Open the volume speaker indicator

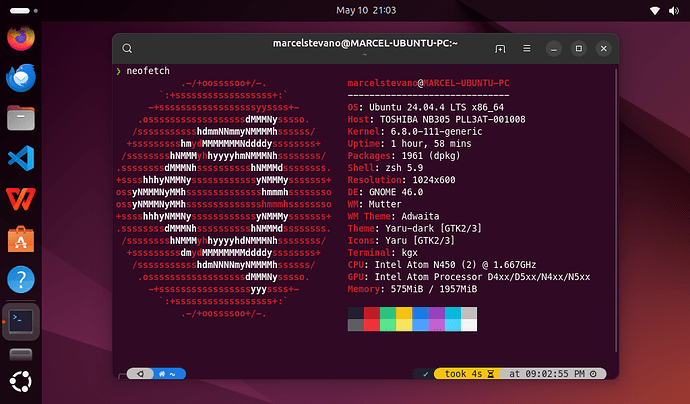[674, 11]
